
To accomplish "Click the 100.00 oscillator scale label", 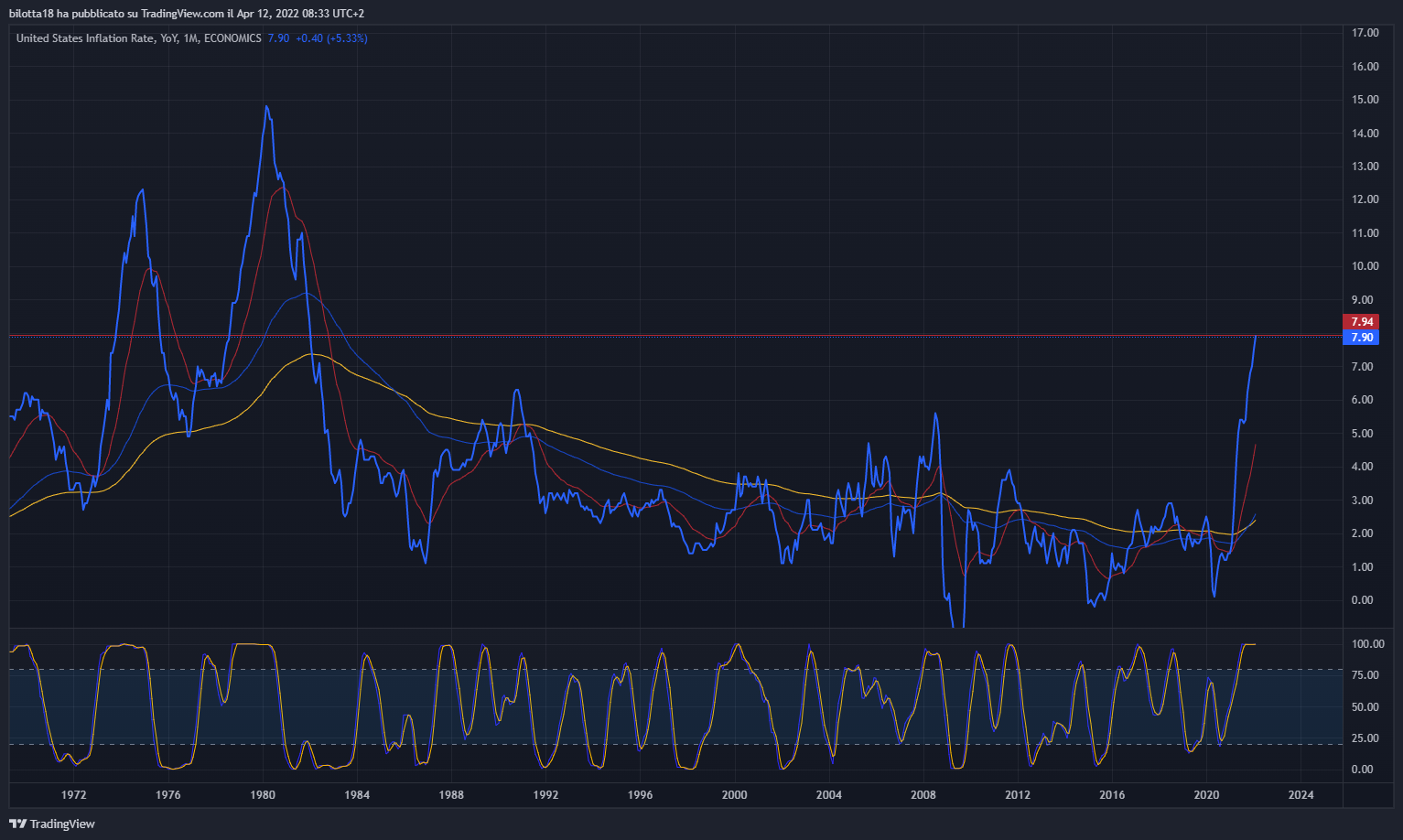I will (1368, 644).
